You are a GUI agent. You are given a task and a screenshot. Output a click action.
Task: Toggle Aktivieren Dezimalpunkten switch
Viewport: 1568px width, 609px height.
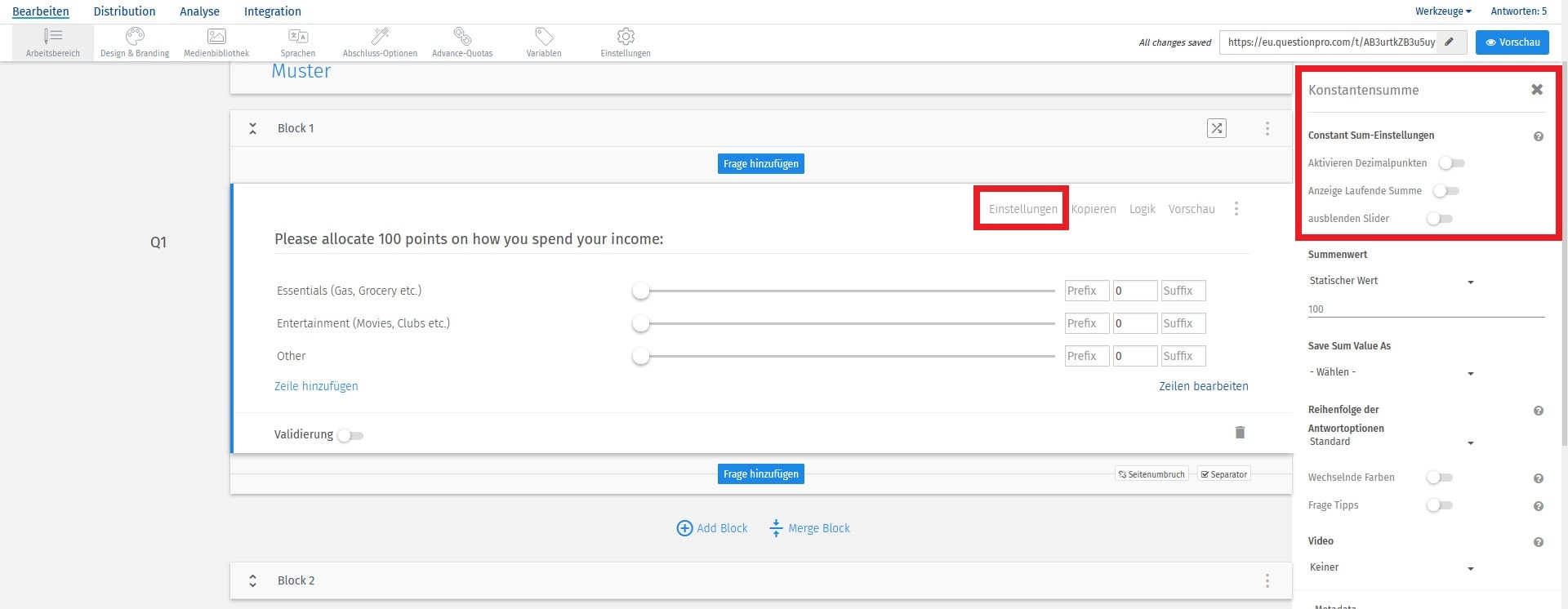1452,163
